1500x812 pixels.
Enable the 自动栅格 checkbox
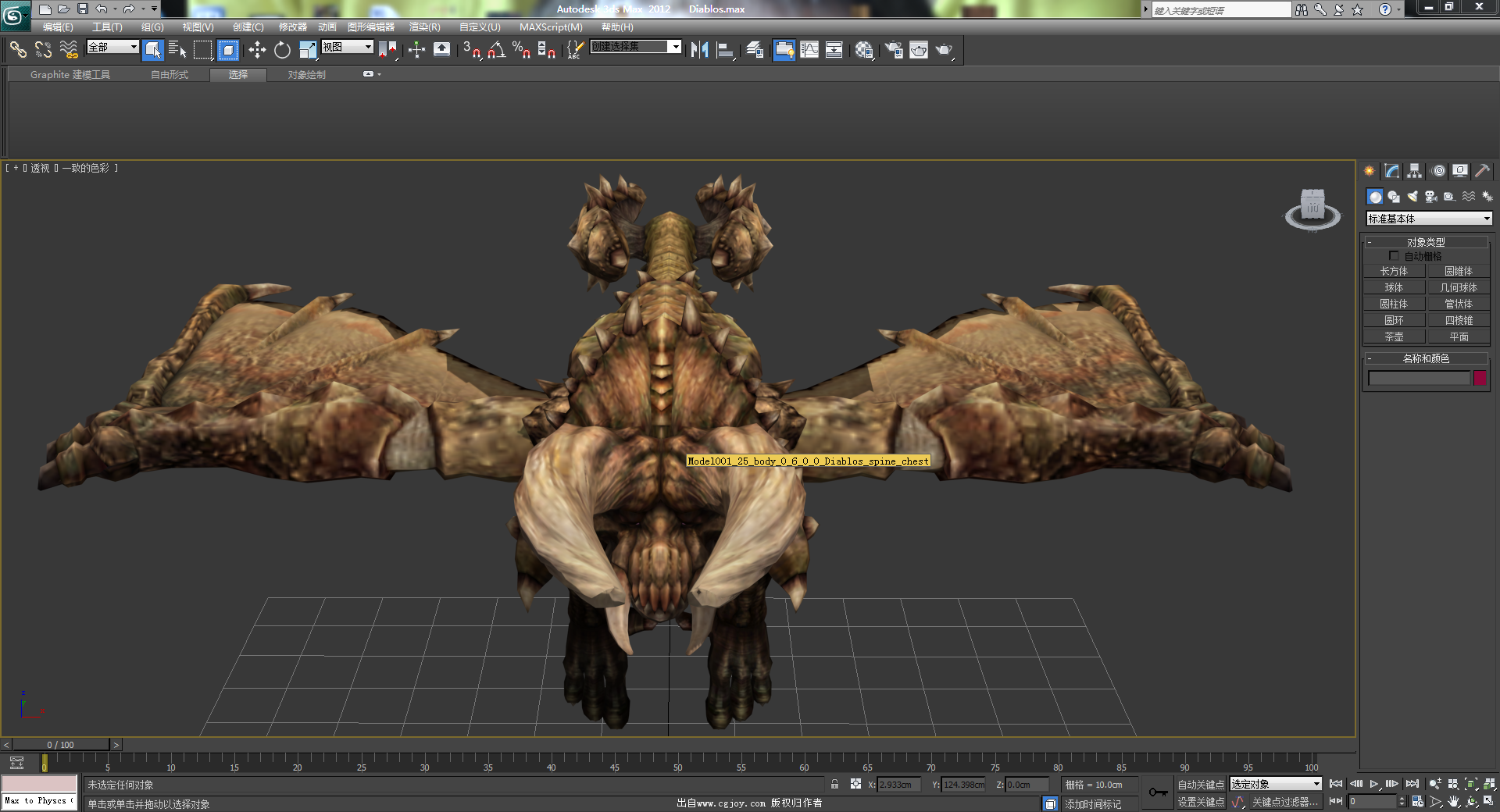[1394, 256]
